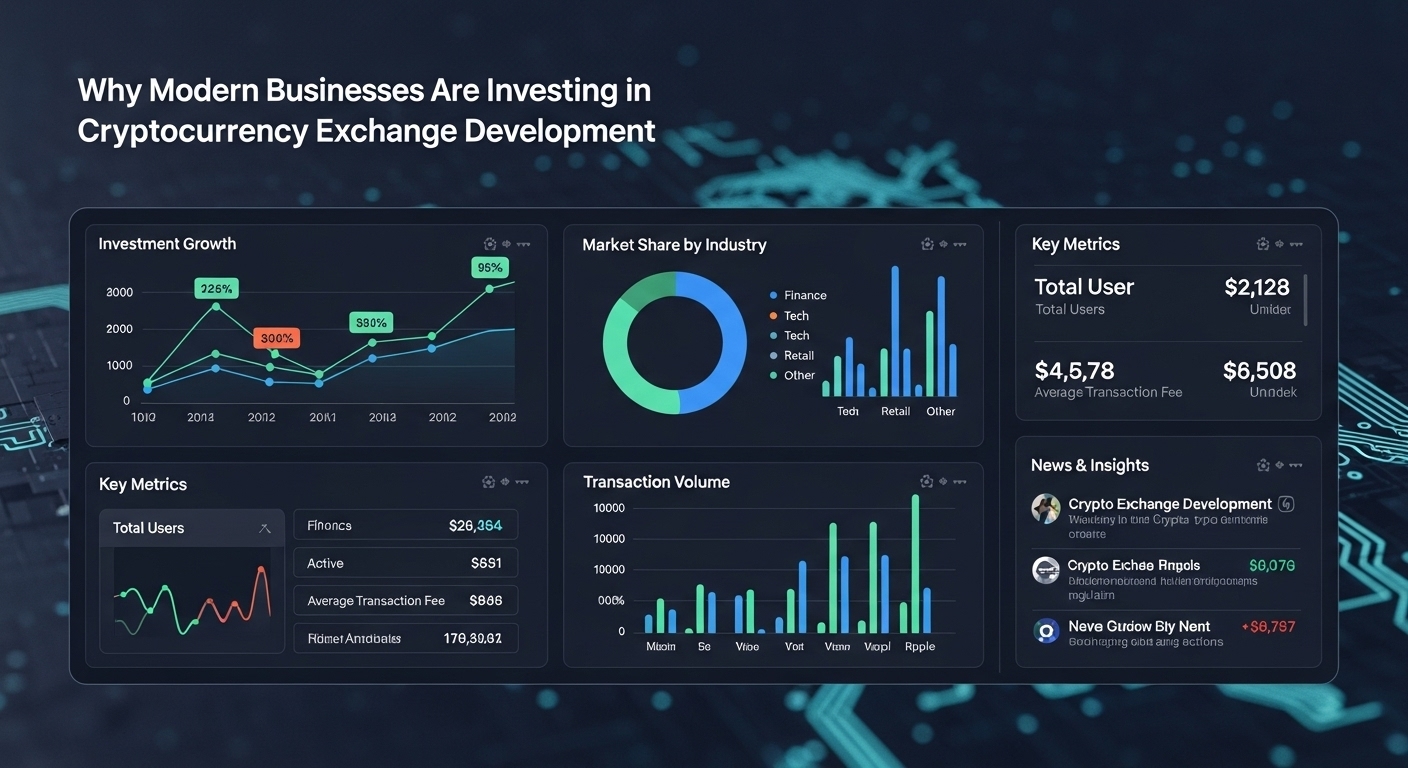
Task: Toggle the Finance legend item in Market Share
Action: [x=798, y=295]
